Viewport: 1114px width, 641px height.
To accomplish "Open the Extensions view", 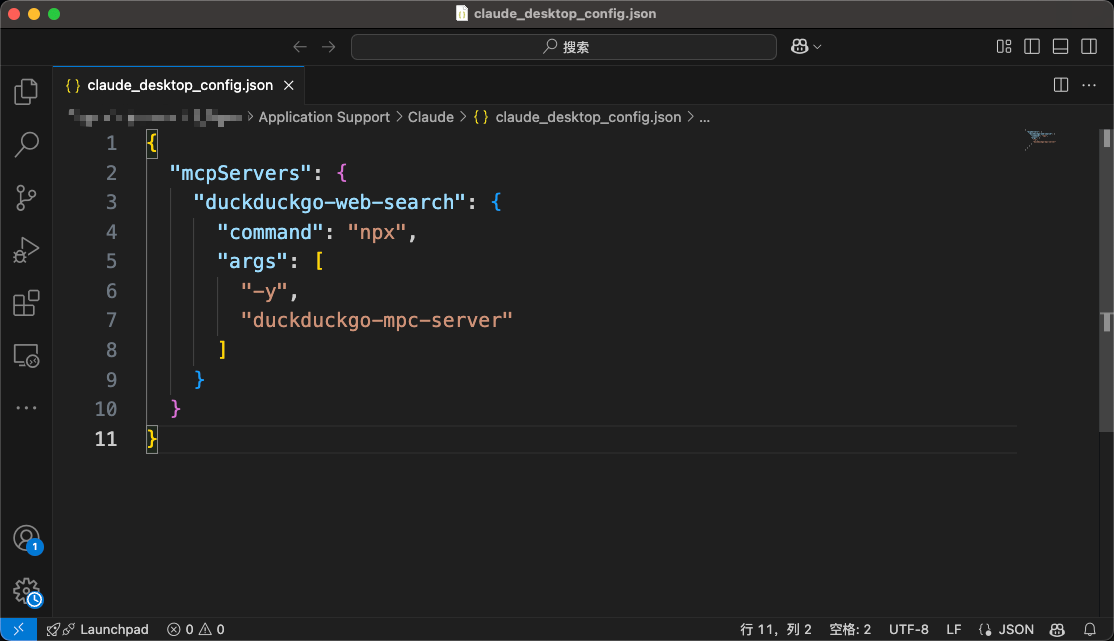I will [26, 303].
